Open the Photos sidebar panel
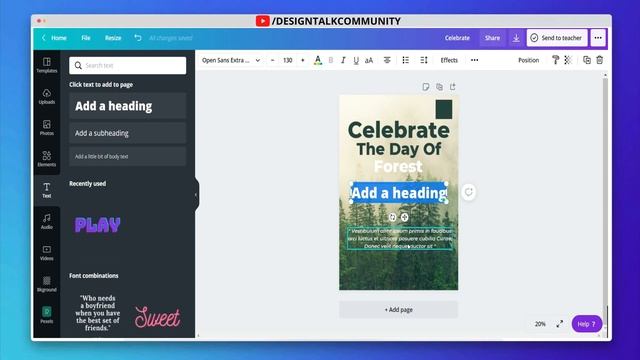This screenshot has height=360, width=640. tap(47, 128)
